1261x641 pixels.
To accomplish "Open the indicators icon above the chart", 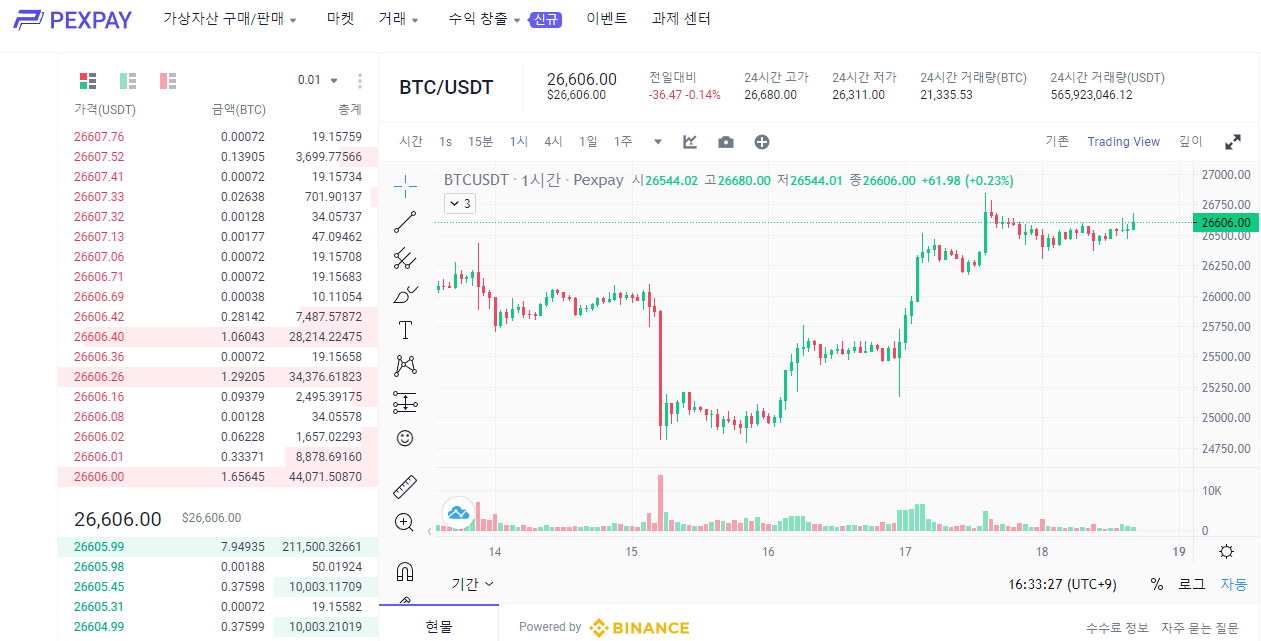I will [x=689, y=142].
